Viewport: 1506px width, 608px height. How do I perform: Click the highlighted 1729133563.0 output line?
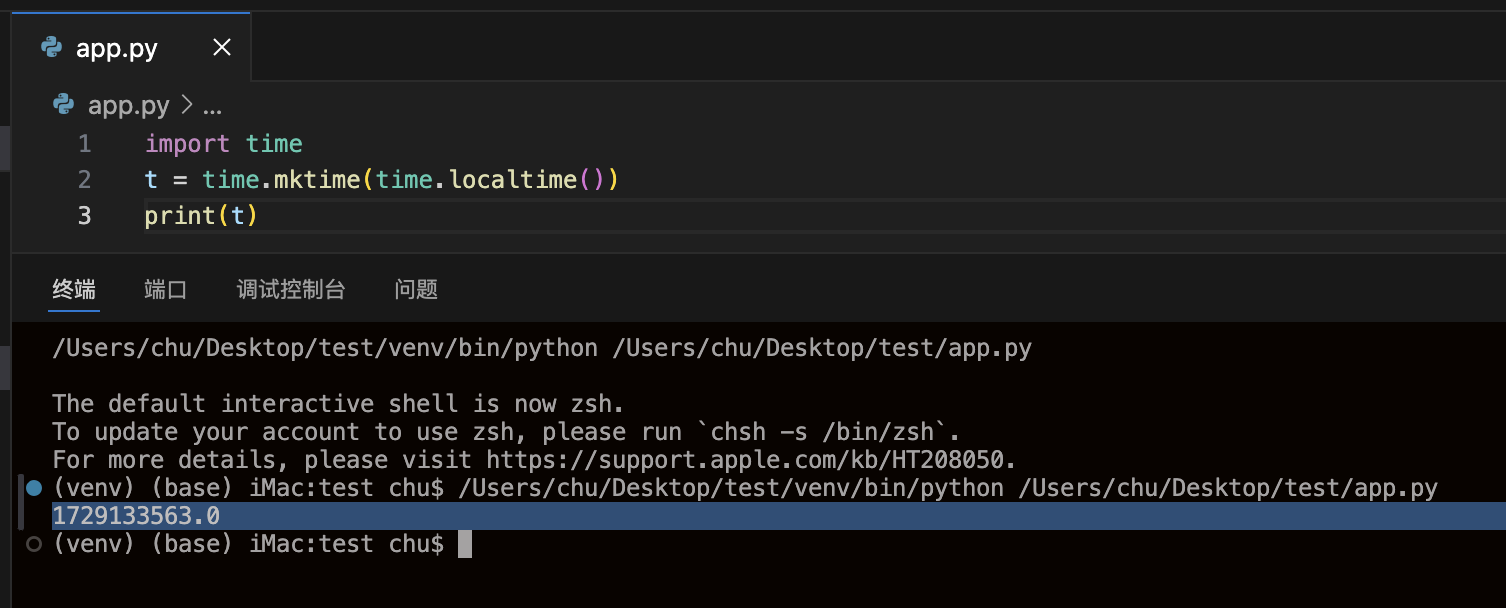(136, 516)
